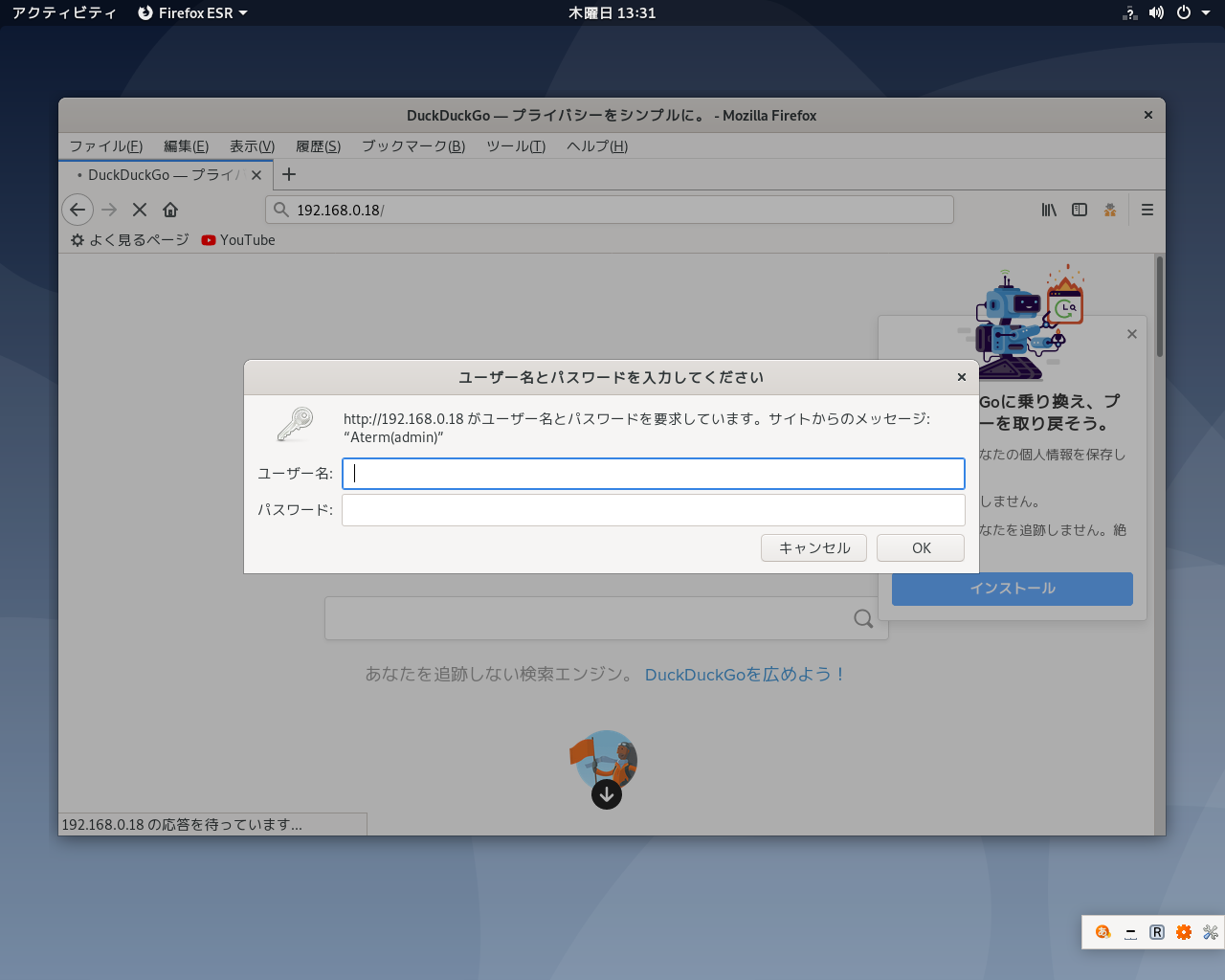Click the address bar showing 192.168.0.18

pos(610,210)
